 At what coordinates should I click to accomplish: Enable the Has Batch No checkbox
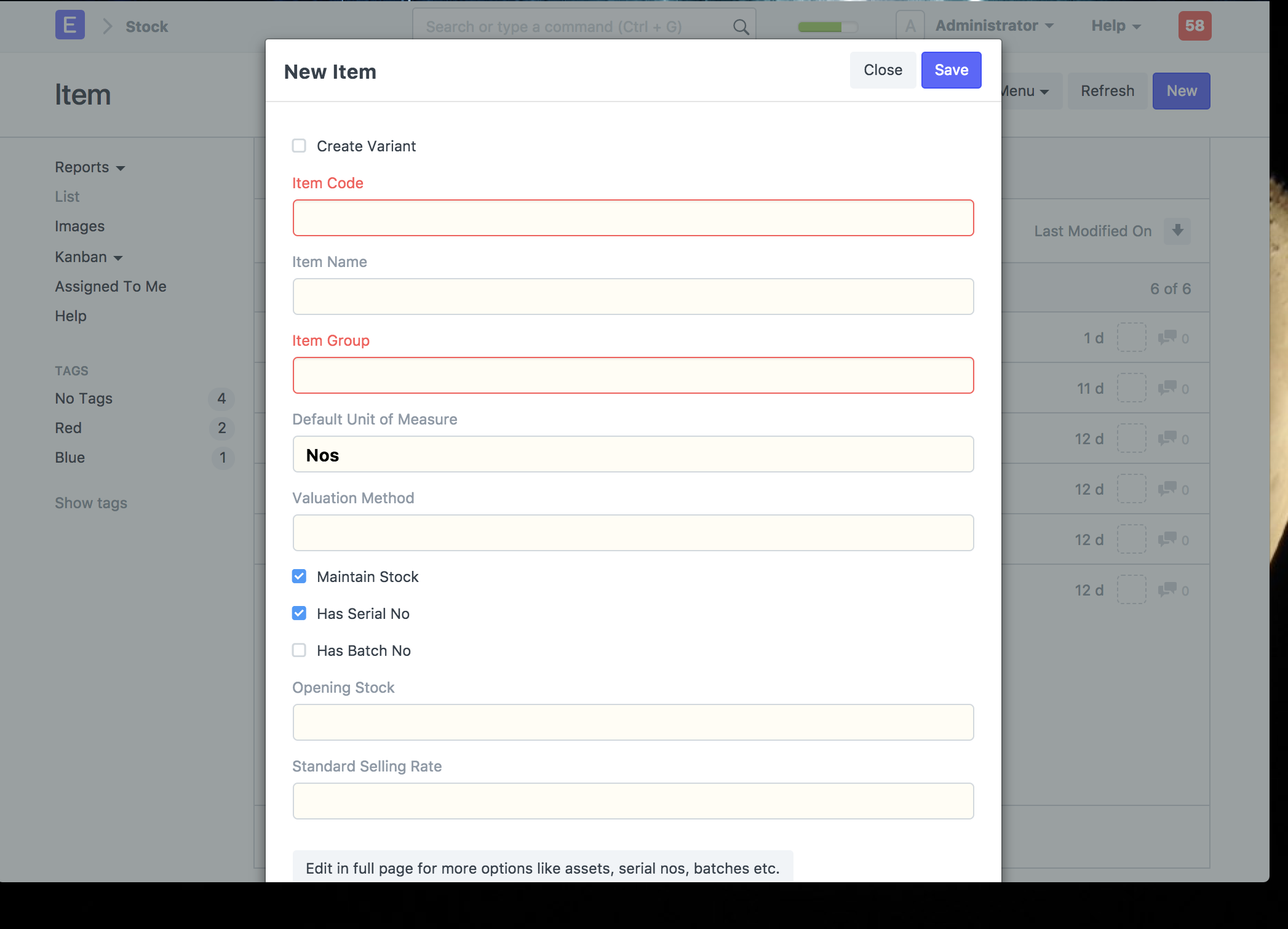[x=299, y=650]
